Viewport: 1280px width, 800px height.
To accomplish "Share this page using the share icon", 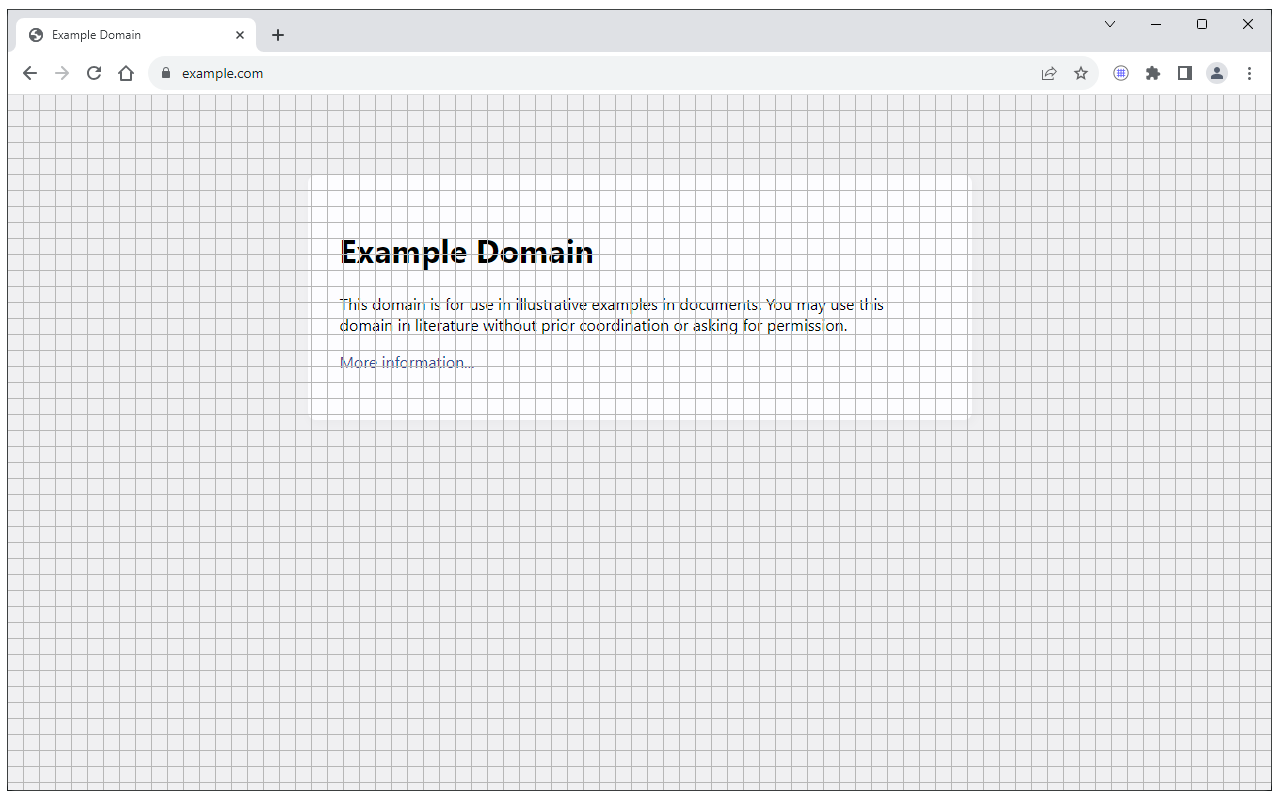I will (x=1049, y=73).
